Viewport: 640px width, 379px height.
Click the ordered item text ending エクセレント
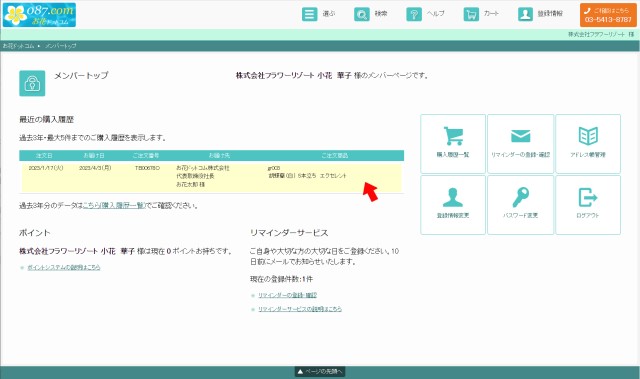(x=307, y=176)
